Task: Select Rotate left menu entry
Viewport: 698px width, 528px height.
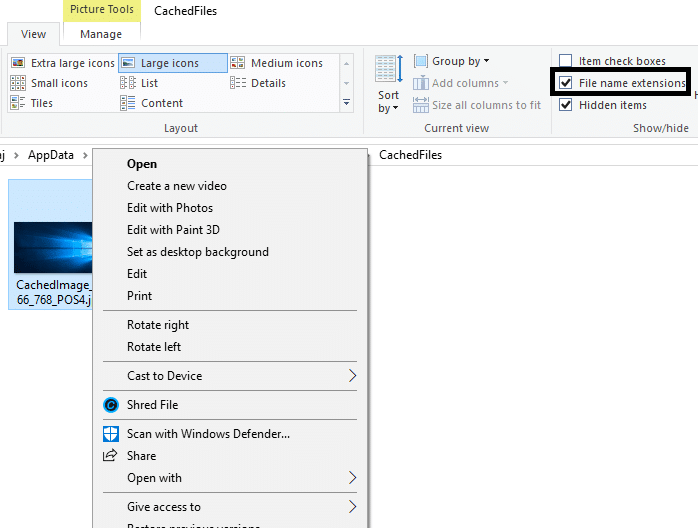Action: pos(230,347)
